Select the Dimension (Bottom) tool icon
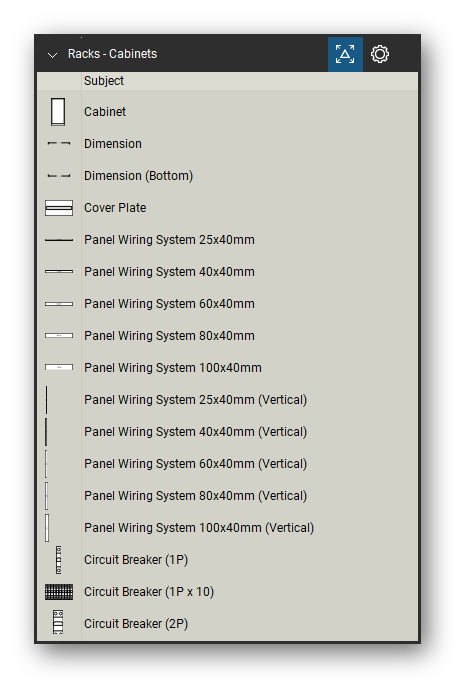Viewport: 455px width, 678px height. pyautogui.click(x=59, y=176)
